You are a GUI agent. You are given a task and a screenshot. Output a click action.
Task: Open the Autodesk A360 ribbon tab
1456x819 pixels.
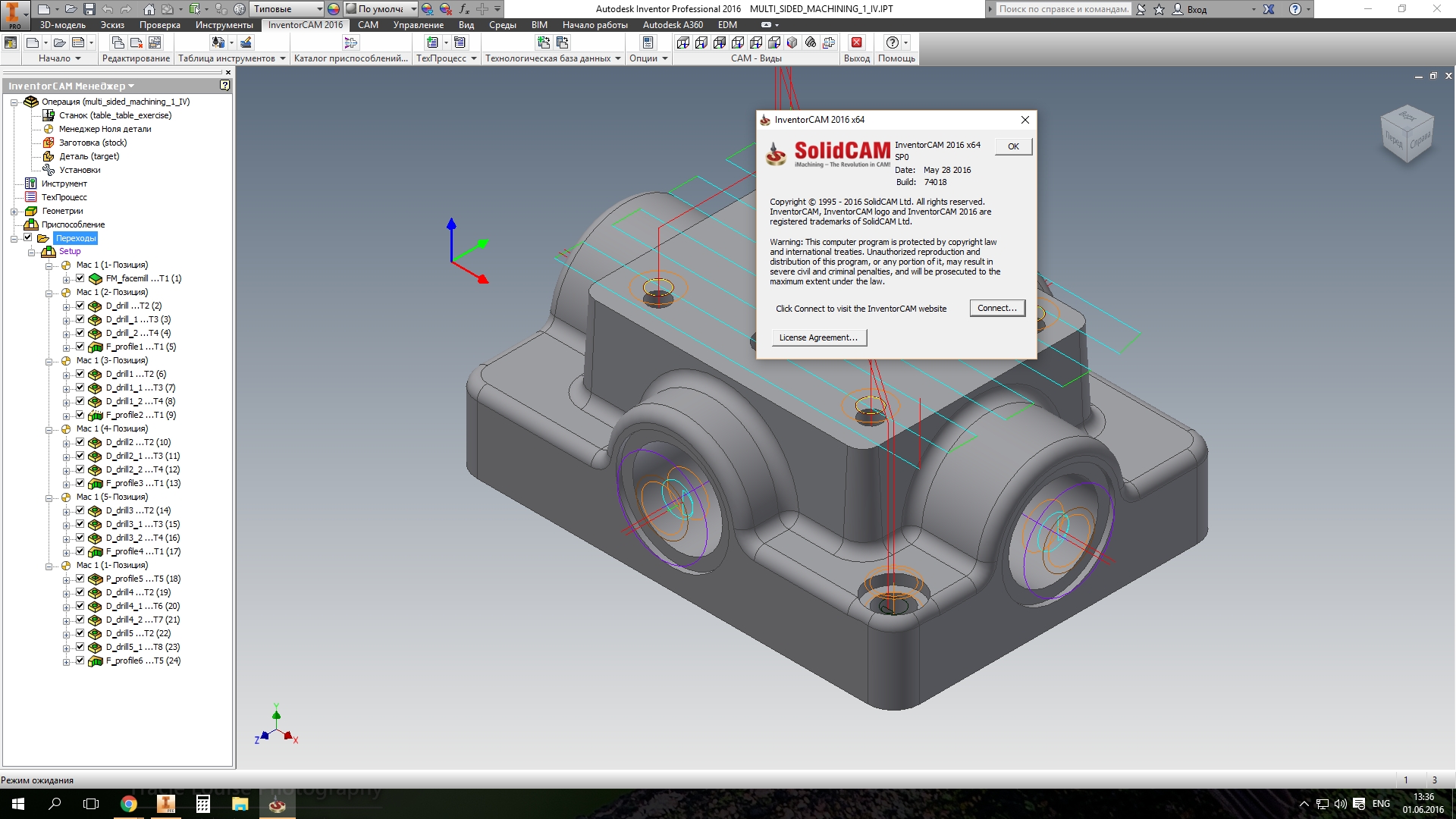click(x=673, y=25)
